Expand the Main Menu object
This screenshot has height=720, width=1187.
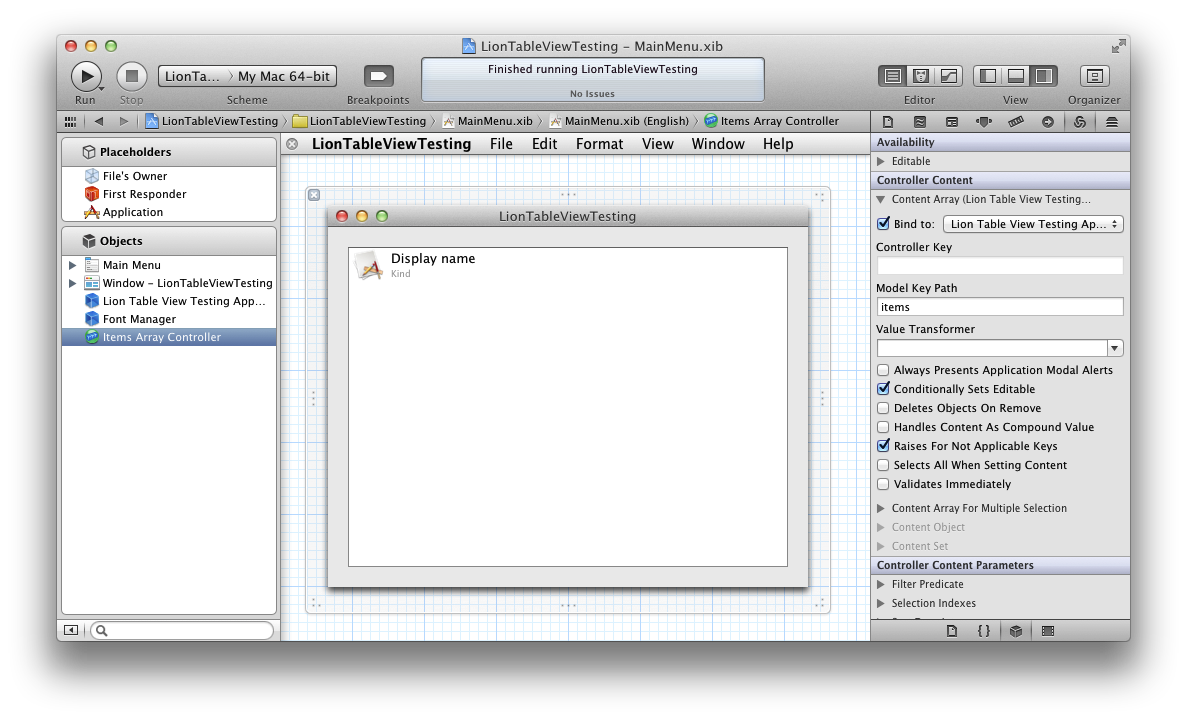[x=73, y=265]
